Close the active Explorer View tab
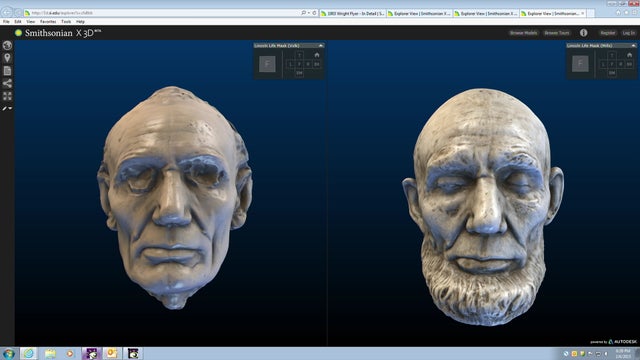 (x=582, y=13)
